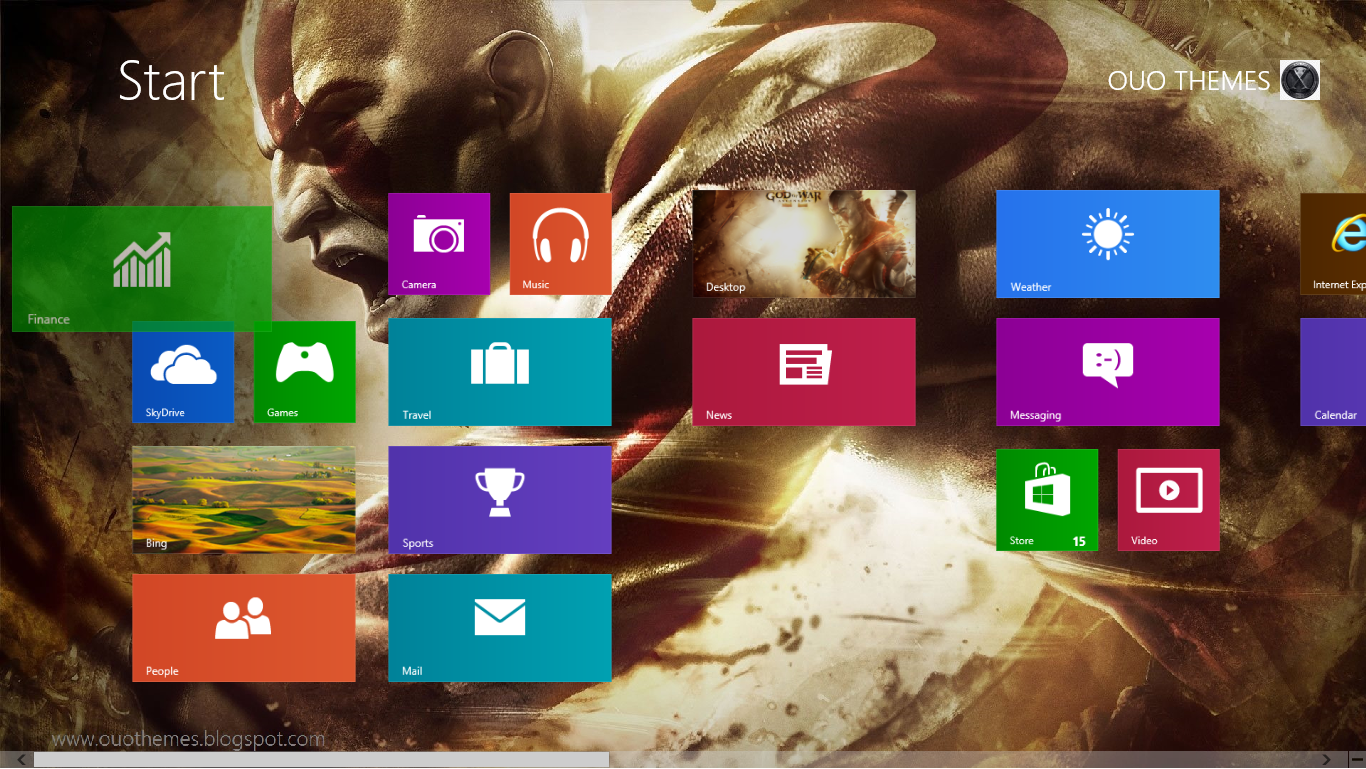The width and height of the screenshot is (1366, 769).
Task: Click the OUO THEMES user name
Action: 1189,81
